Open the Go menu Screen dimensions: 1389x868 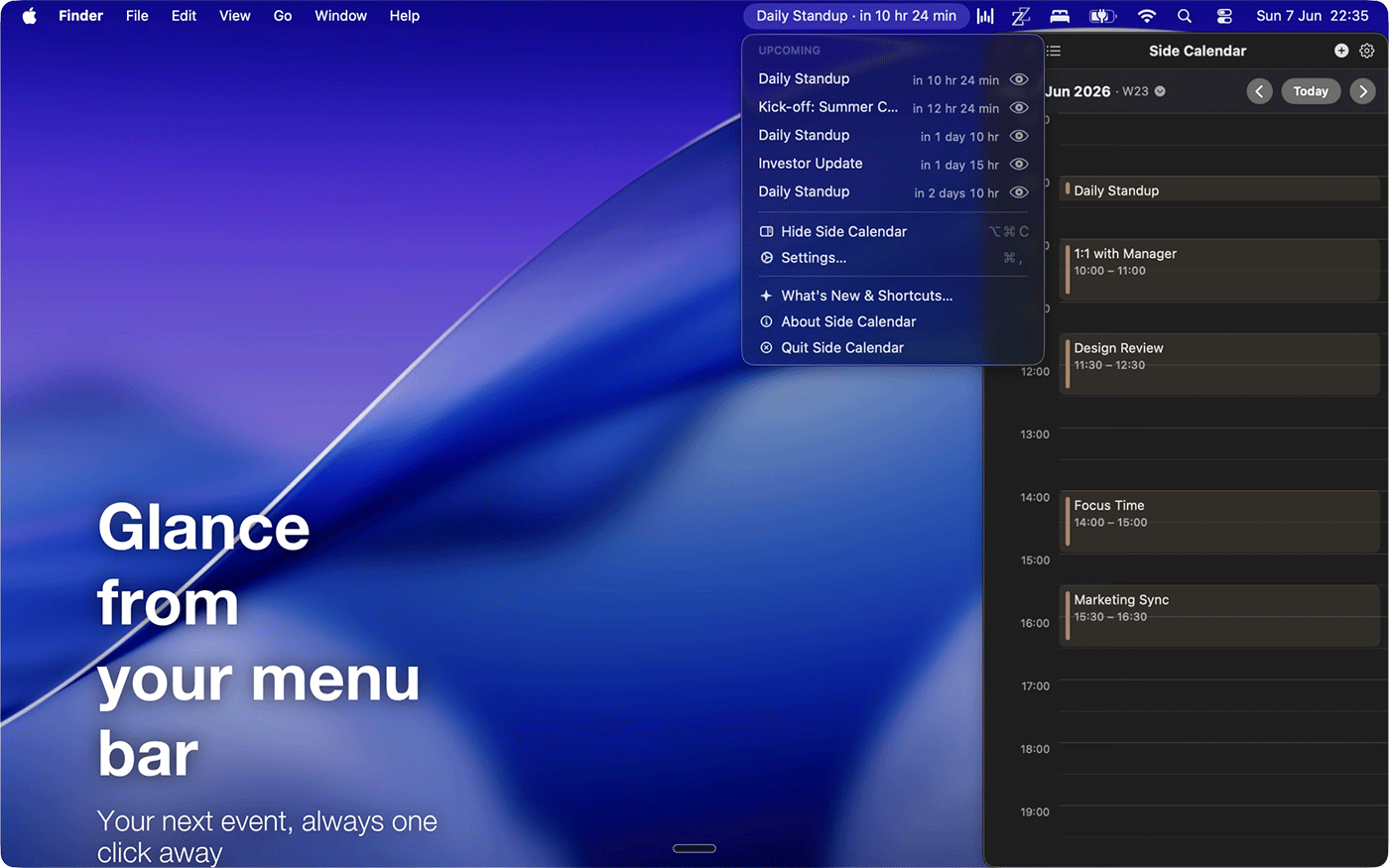pyautogui.click(x=283, y=16)
